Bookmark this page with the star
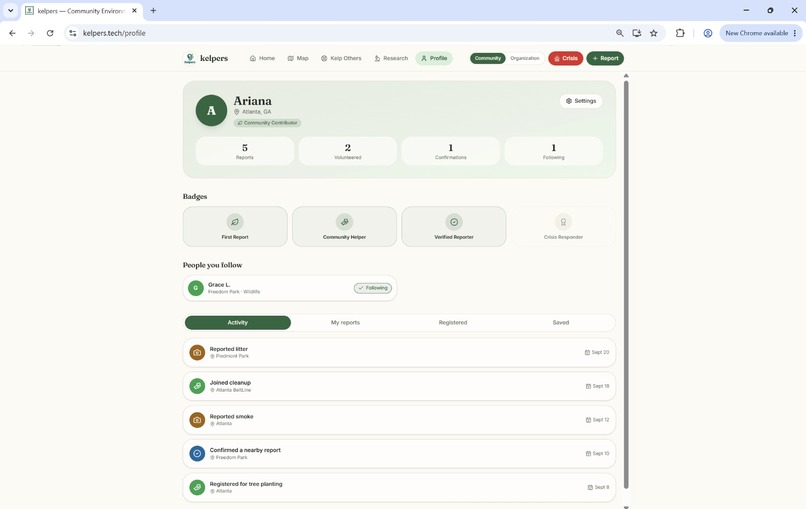The height and width of the screenshot is (509, 806). coord(654,33)
